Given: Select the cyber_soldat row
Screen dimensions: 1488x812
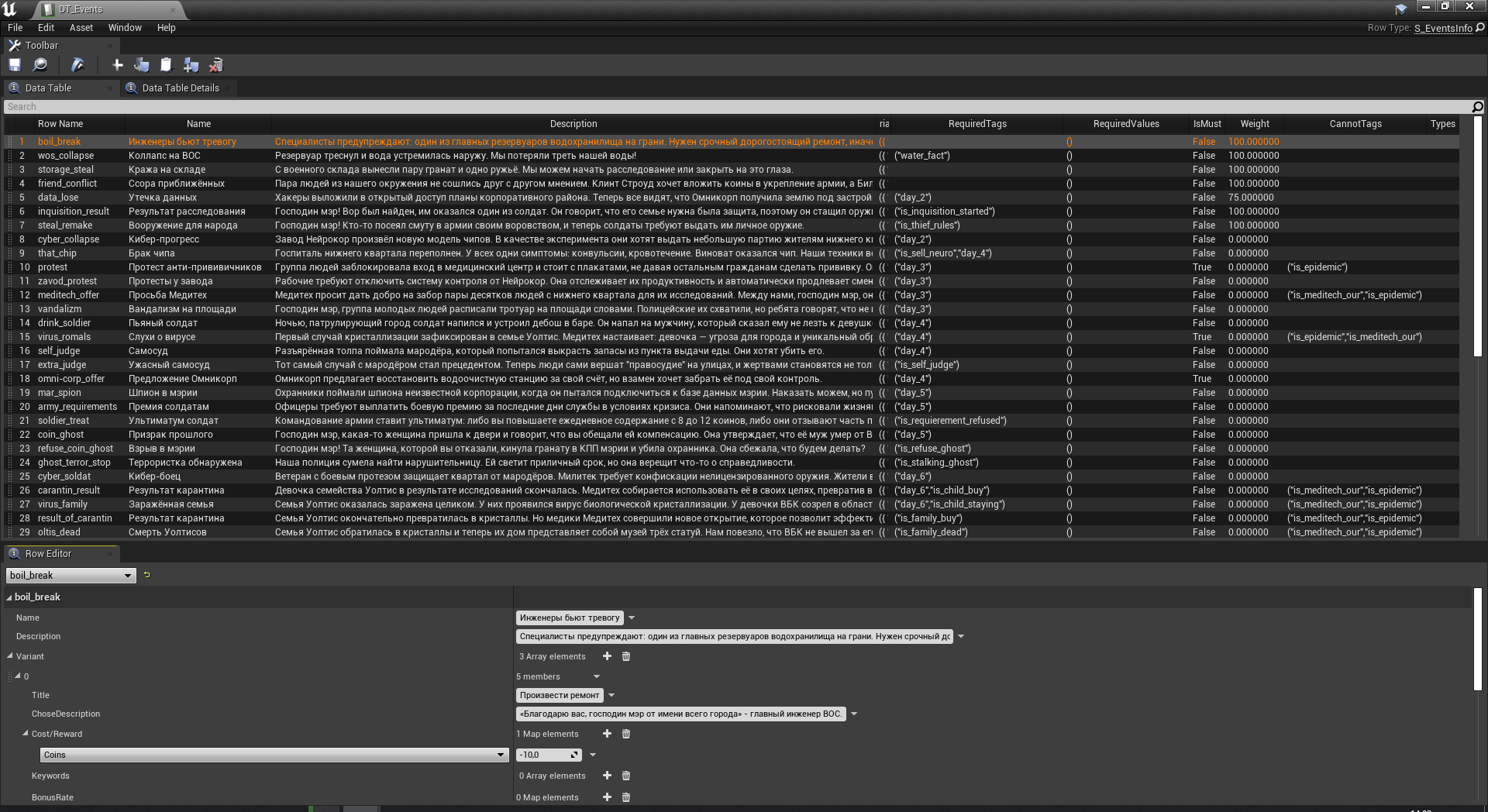Looking at the screenshot, I should pos(732,477).
